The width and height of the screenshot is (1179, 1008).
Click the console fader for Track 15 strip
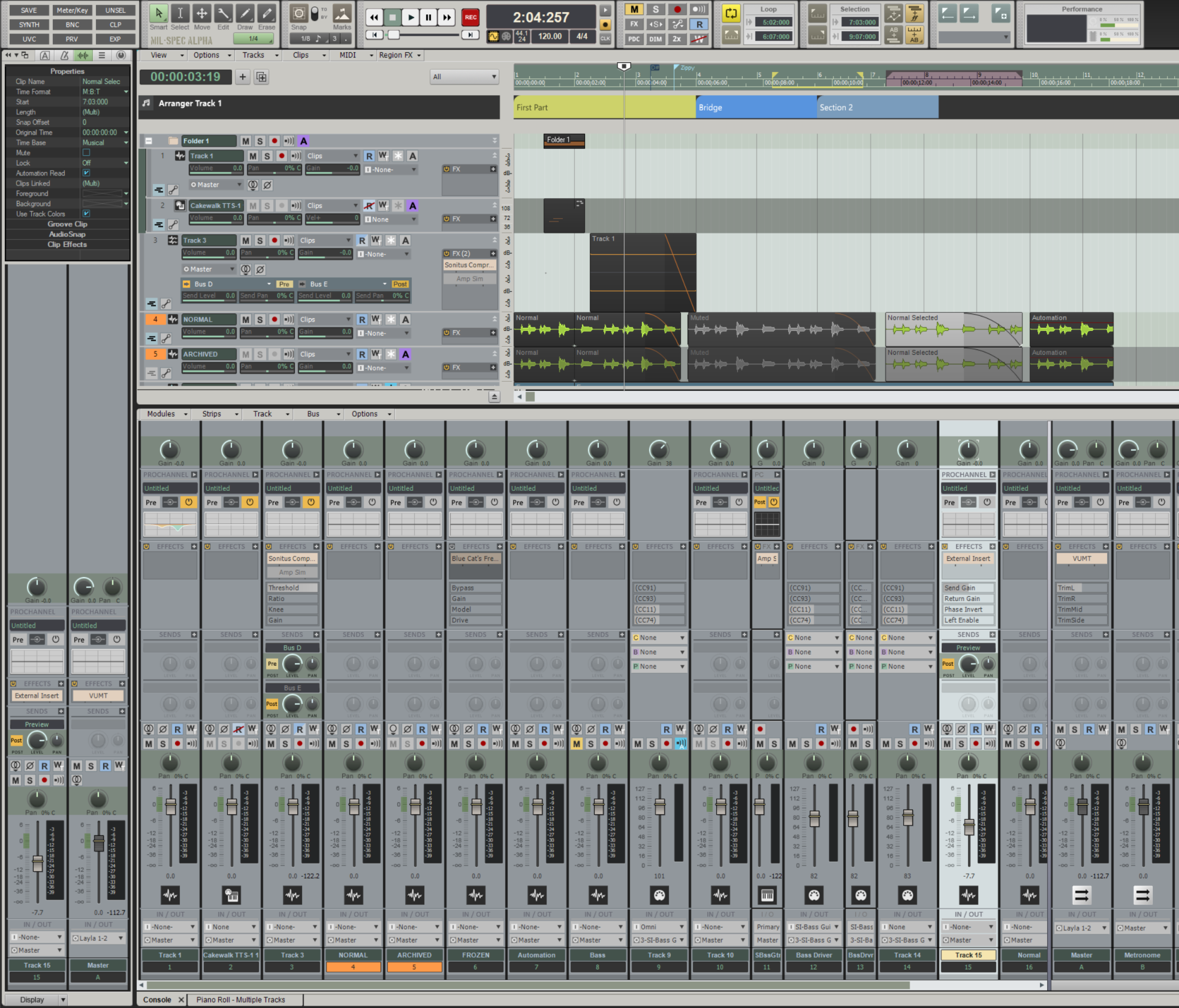[969, 828]
